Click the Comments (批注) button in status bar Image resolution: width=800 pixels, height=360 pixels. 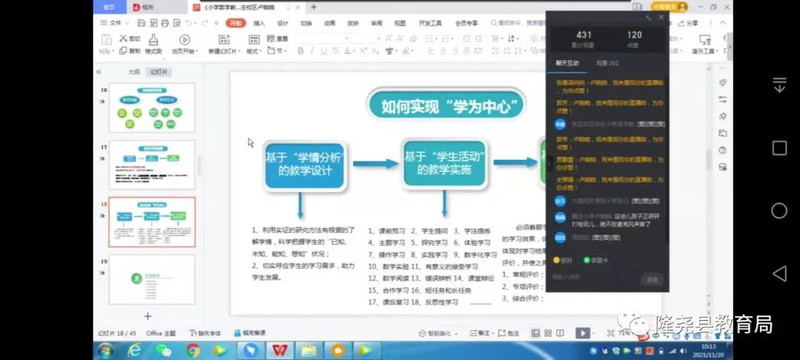(x=509, y=333)
